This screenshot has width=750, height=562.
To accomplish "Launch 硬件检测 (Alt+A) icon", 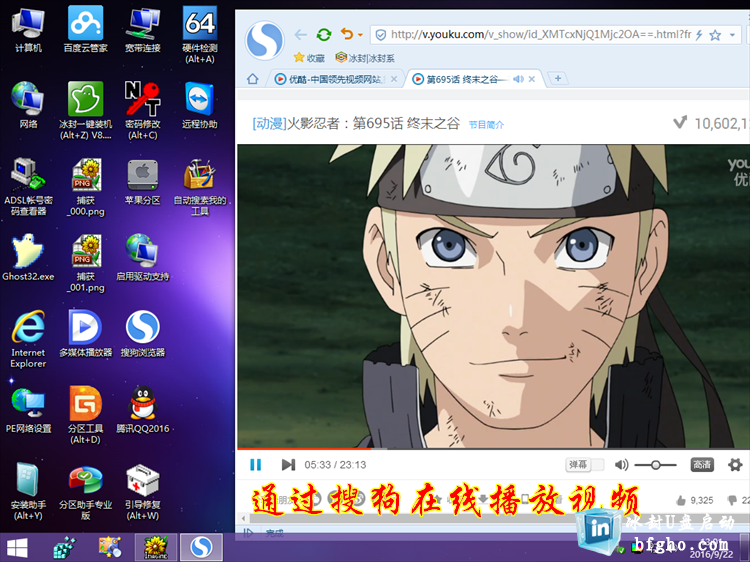I will [x=200, y=35].
